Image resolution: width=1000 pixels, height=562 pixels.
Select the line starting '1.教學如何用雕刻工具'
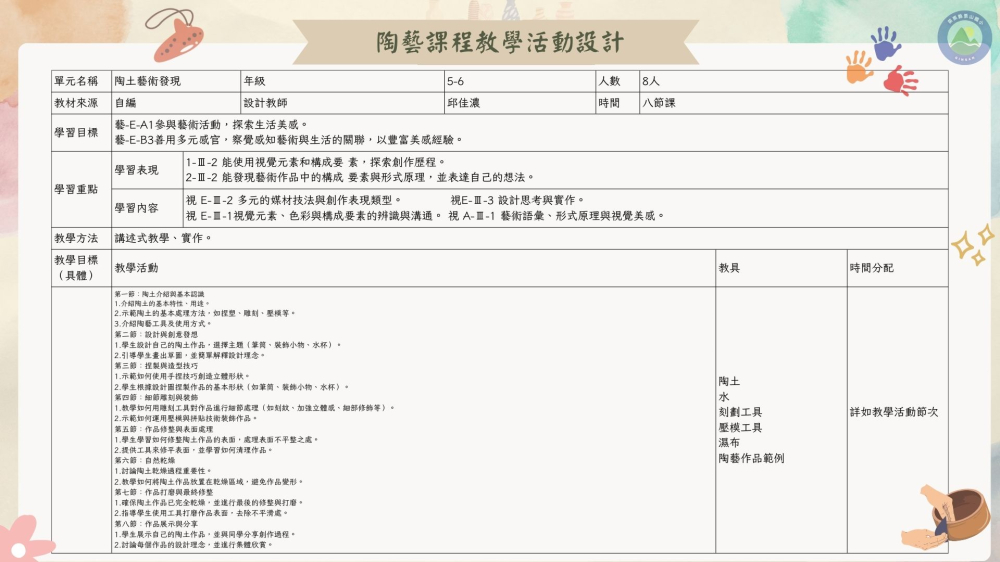tap(255, 408)
